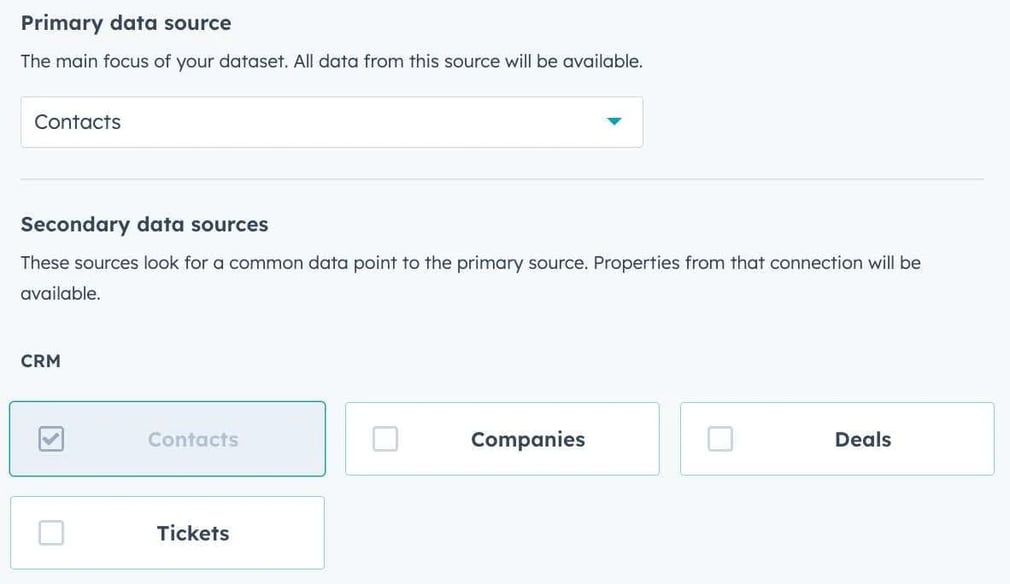Click the Deals card label text

(x=863, y=438)
